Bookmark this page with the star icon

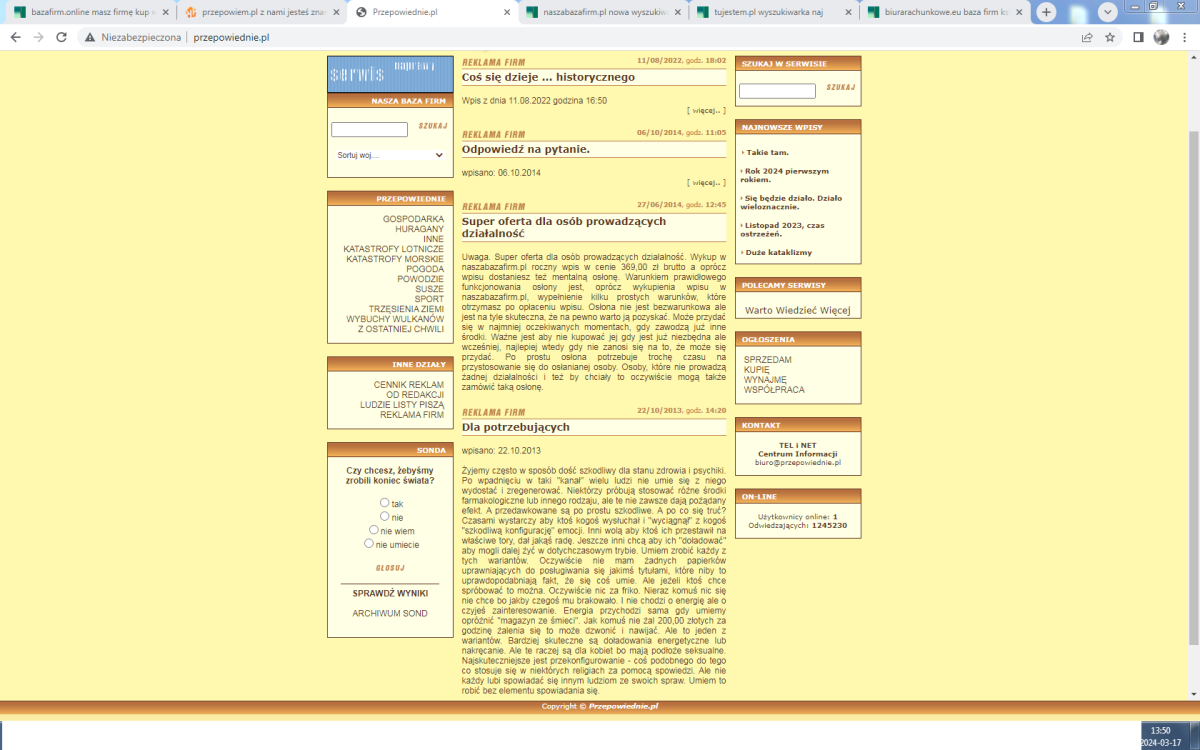[x=1110, y=37]
